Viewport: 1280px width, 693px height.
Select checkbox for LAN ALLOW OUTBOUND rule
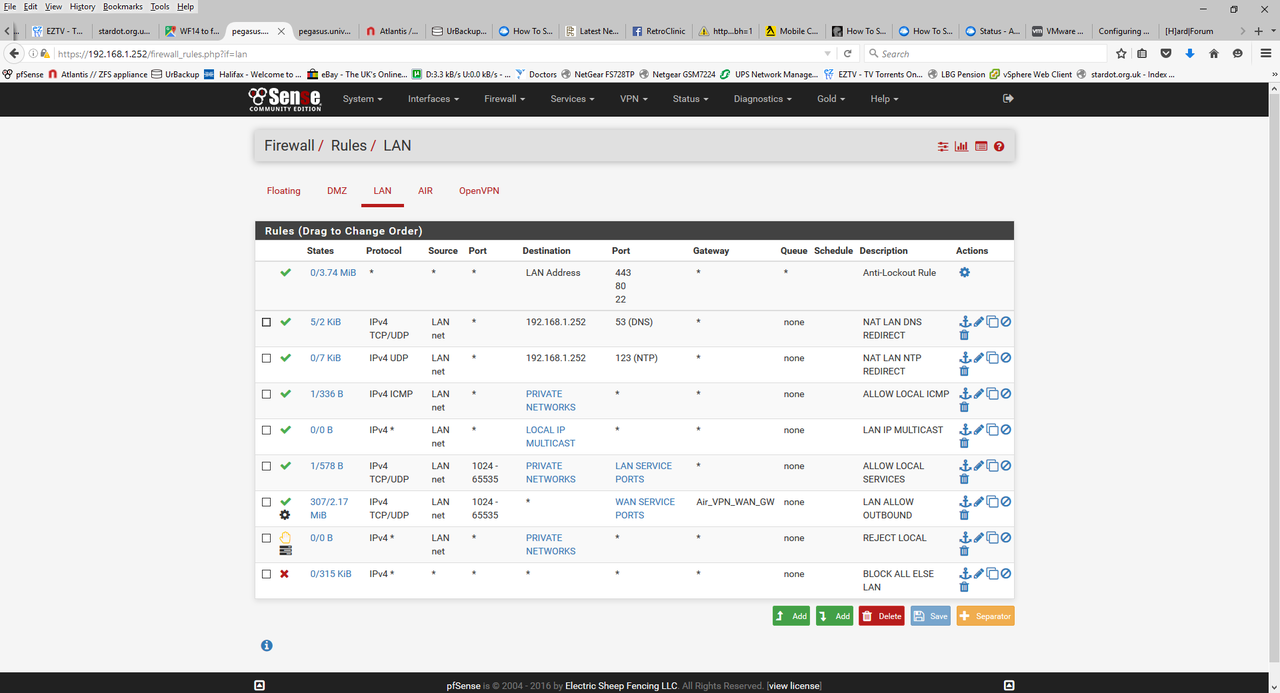[x=267, y=503]
